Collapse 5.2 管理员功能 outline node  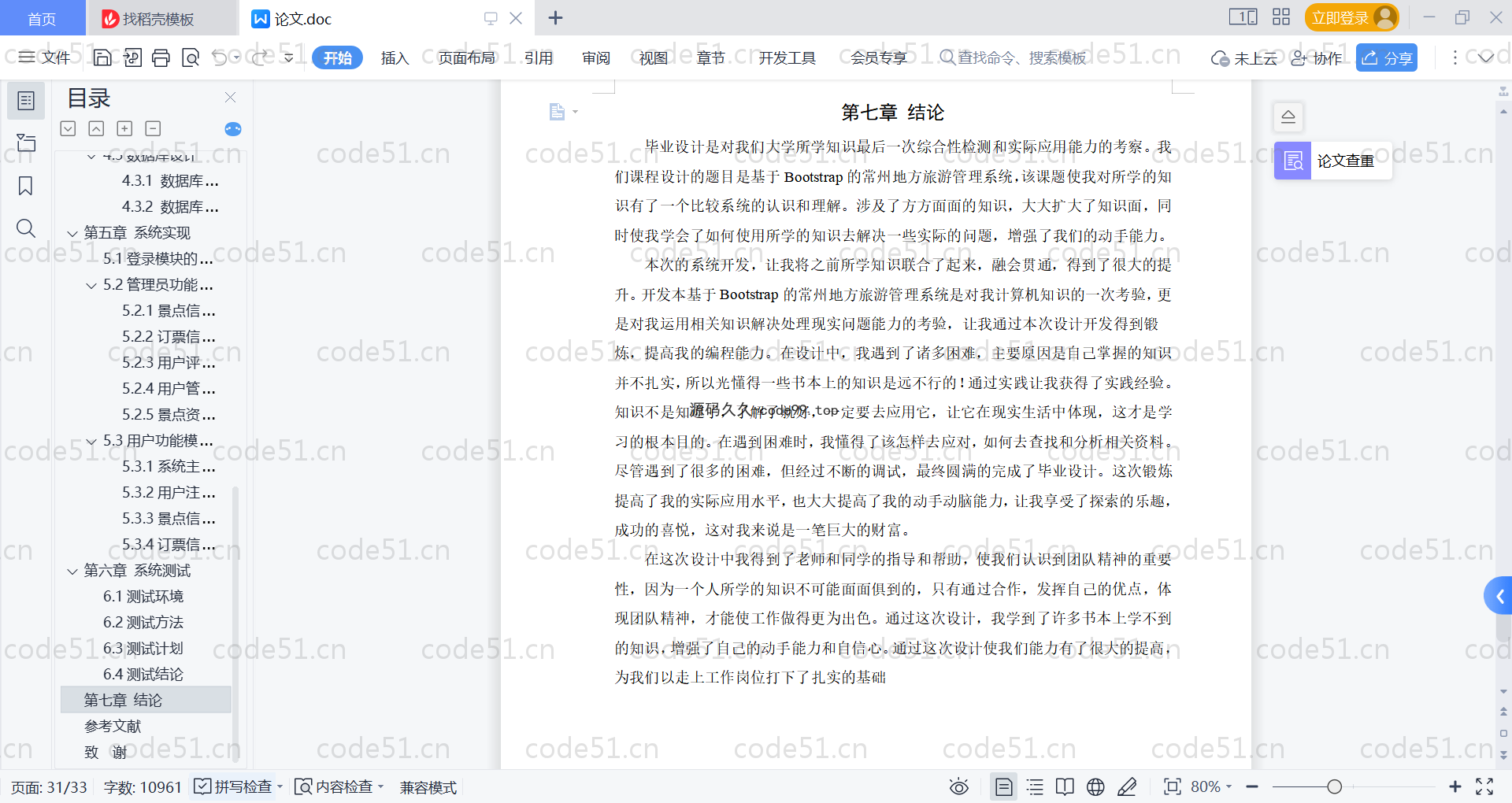(91, 285)
